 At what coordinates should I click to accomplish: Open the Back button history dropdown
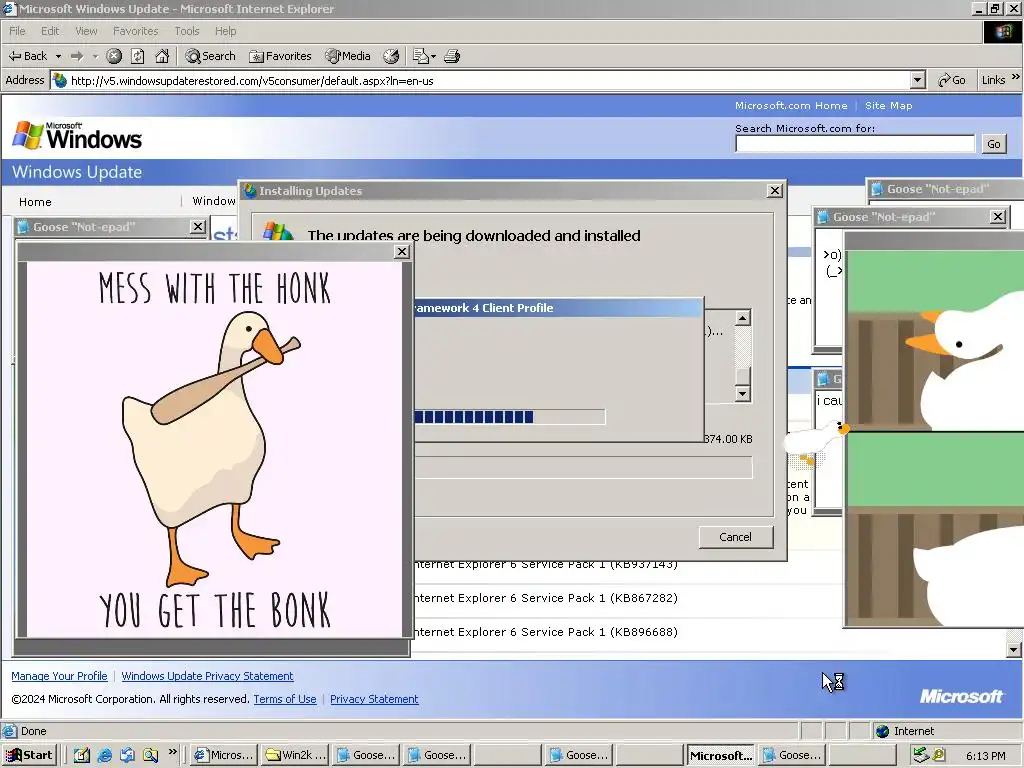58,56
